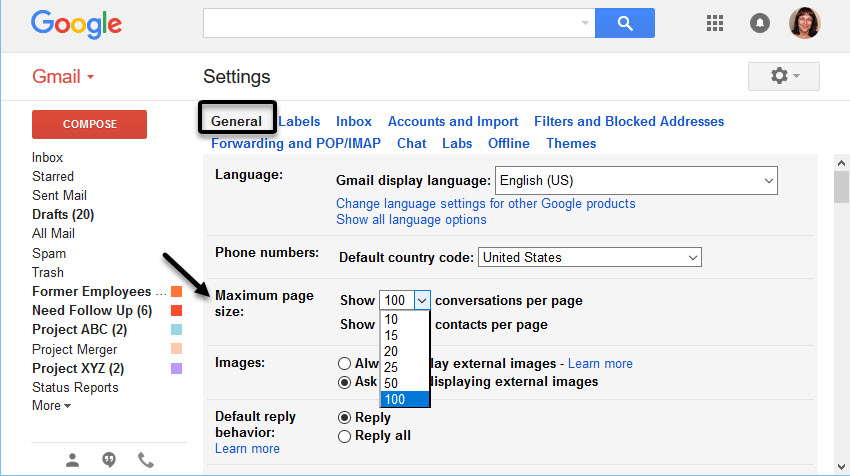Open Trash folder

pos(48,272)
